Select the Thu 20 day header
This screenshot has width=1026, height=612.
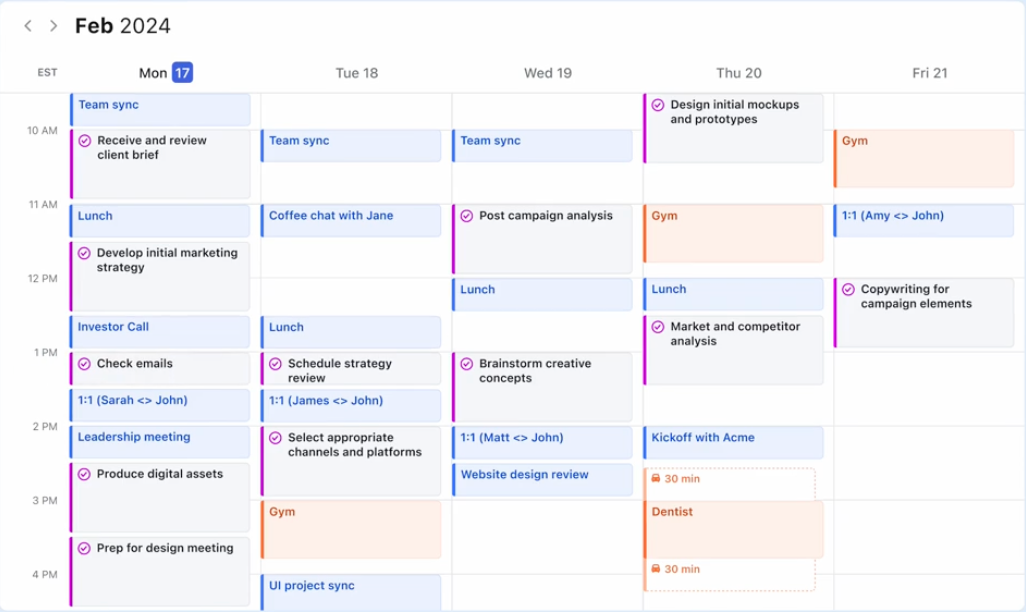coord(738,73)
